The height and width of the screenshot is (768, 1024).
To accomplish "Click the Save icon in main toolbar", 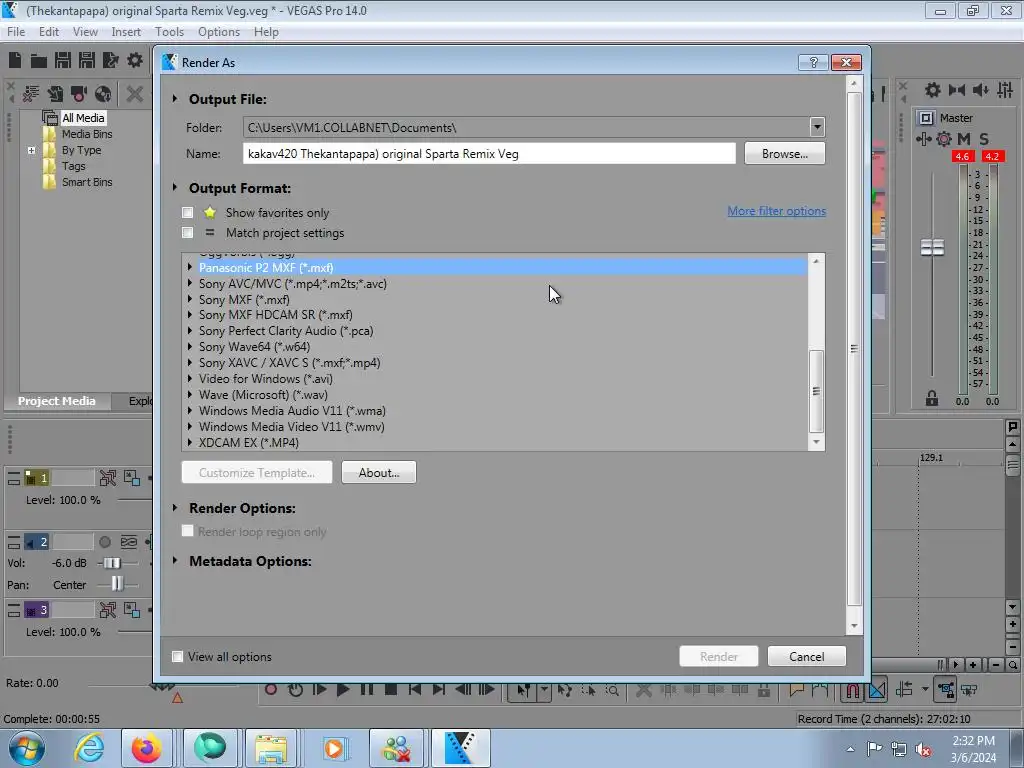I will click(63, 61).
